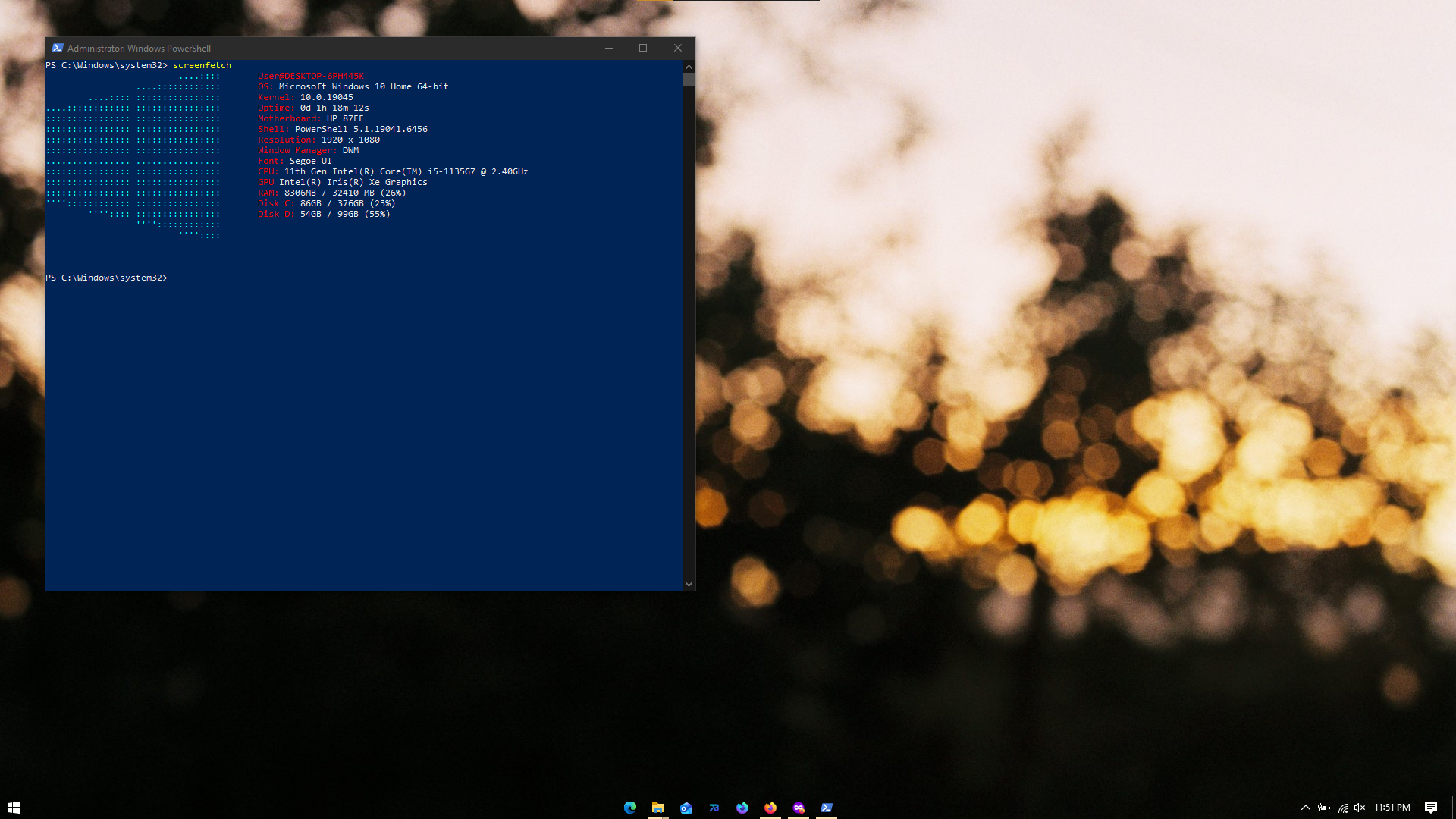
Task: Maximize the PowerShell window
Action: pos(643,48)
